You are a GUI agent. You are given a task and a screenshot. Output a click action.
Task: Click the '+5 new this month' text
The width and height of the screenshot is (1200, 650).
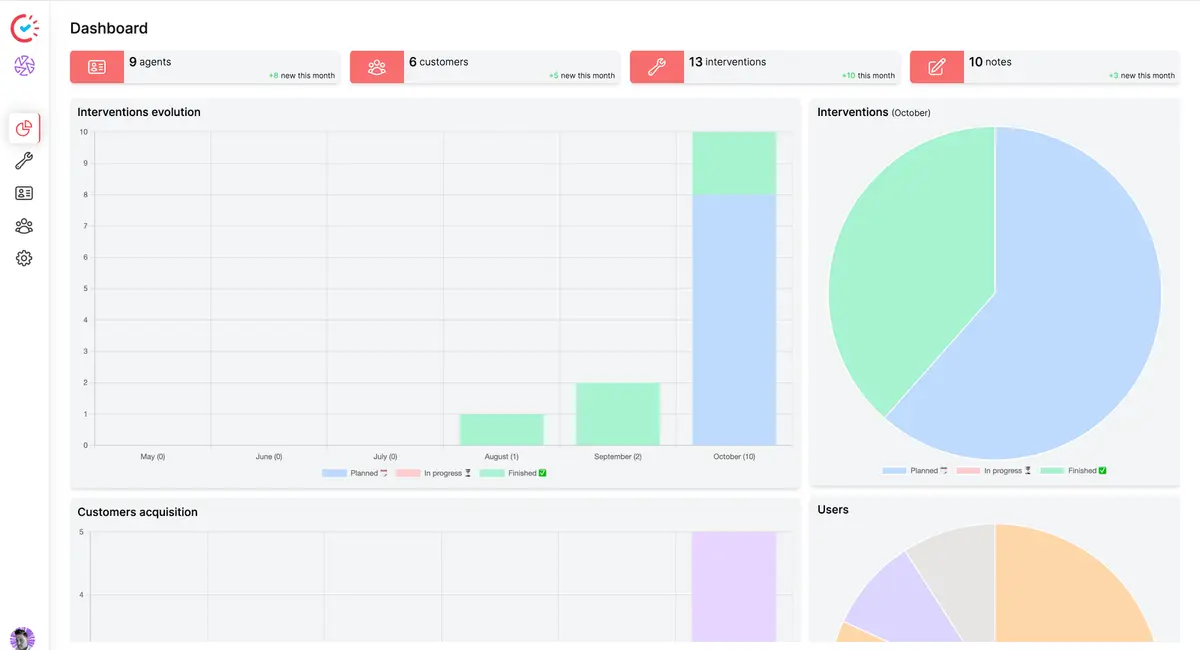tap(581, 76)
